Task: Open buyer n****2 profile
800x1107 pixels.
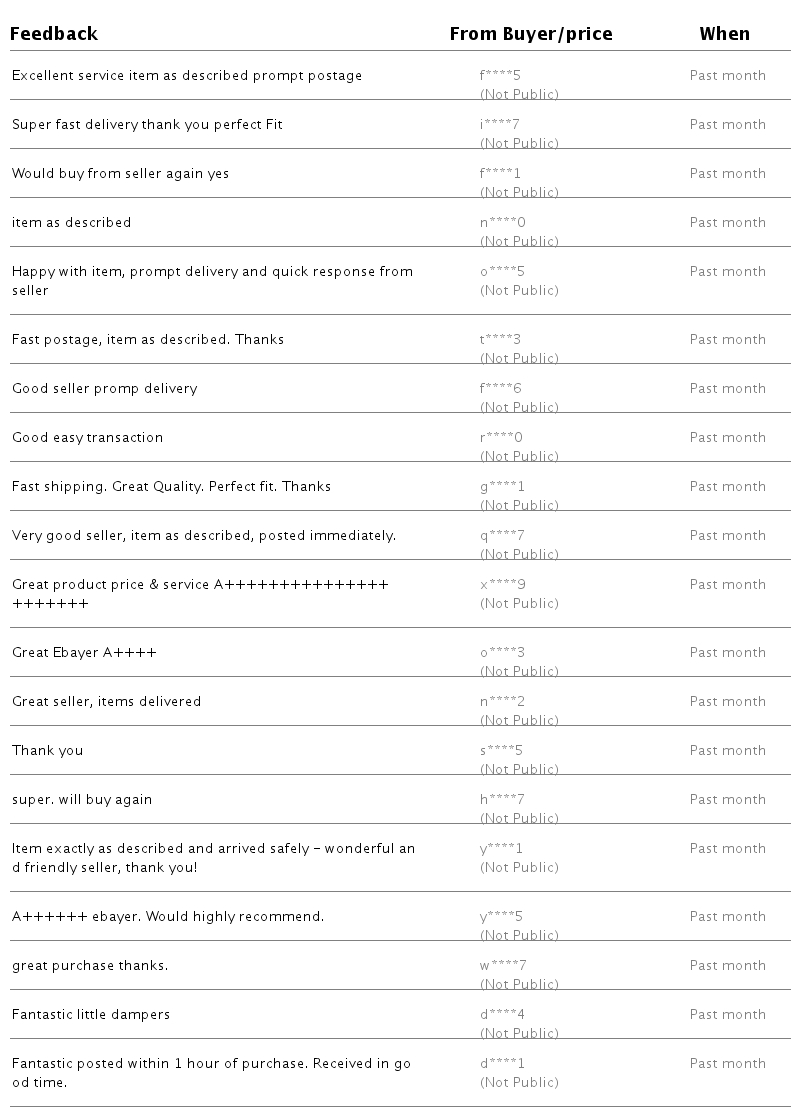Action: pyautogui.click(x=502, y=702)
